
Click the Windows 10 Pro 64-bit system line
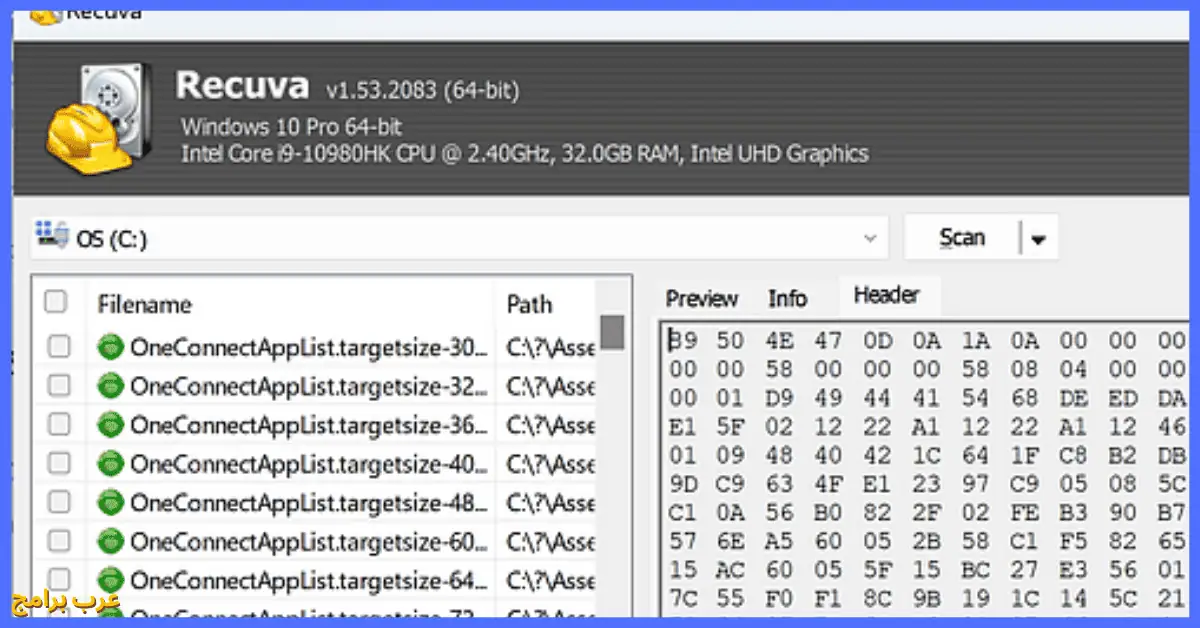[292, 127]
